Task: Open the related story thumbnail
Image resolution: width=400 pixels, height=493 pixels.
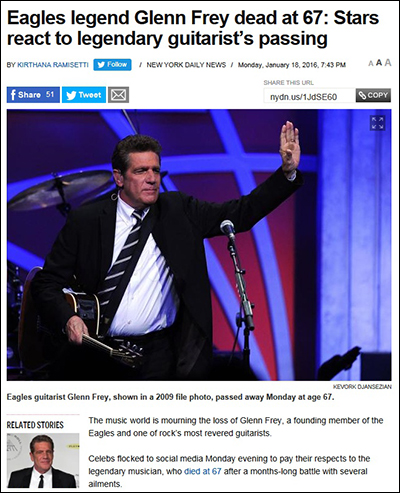Action: point(43,460)
